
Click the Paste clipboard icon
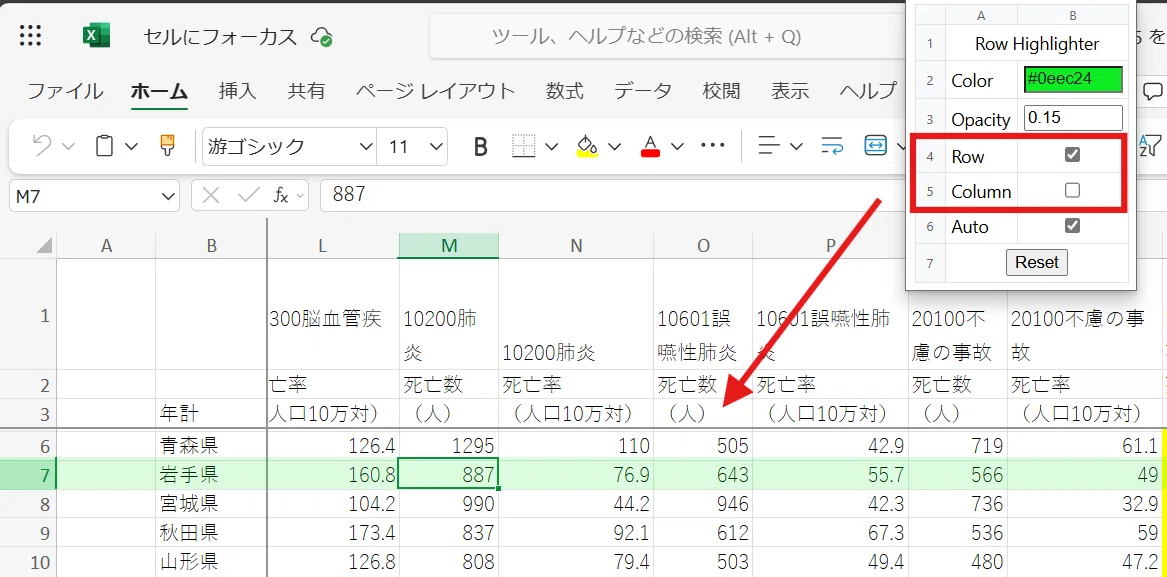tap(105, 146)
